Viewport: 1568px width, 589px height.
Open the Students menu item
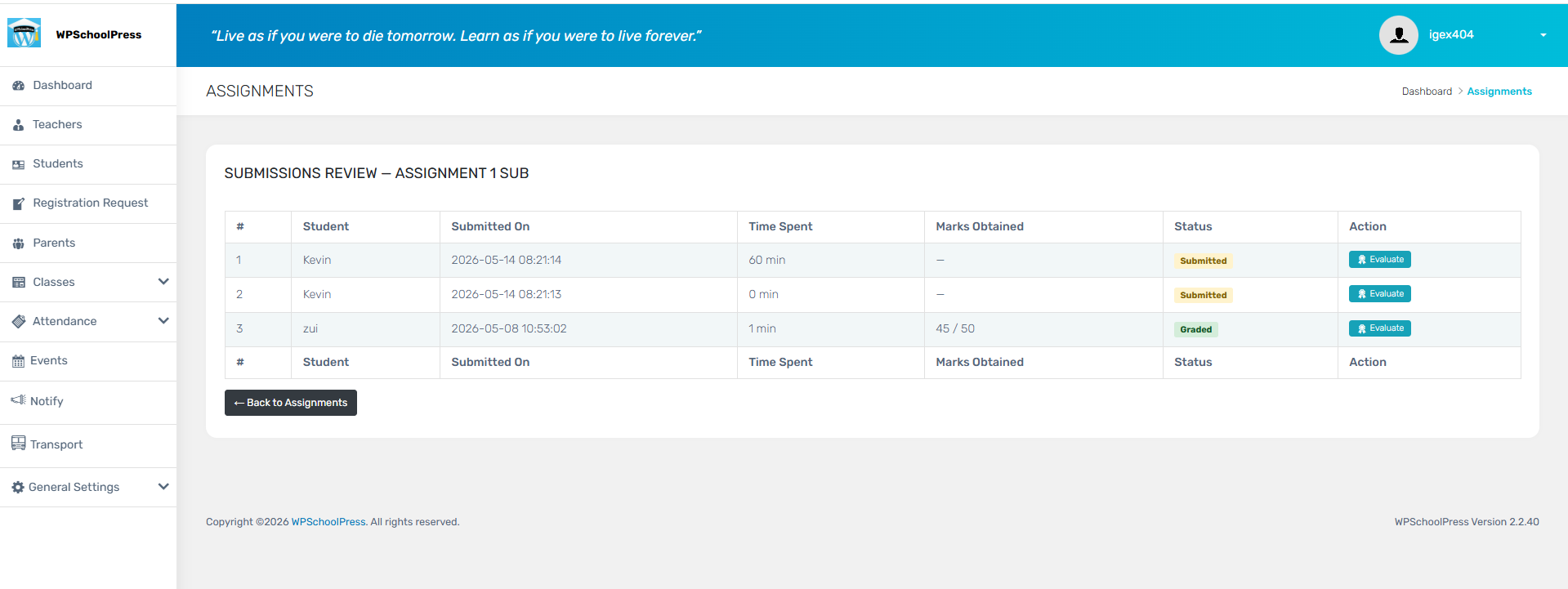88,164
